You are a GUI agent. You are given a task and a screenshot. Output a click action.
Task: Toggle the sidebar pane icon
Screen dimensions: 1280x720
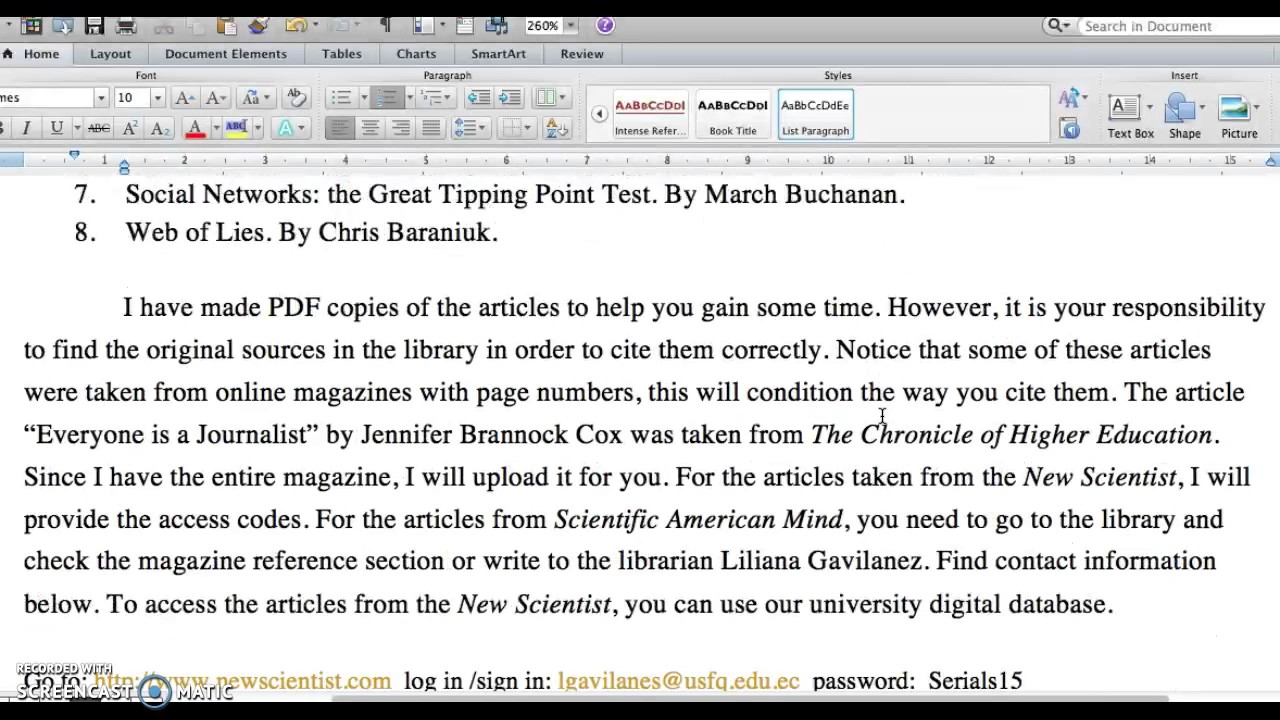pyautogui.click(x=423, y=26)
